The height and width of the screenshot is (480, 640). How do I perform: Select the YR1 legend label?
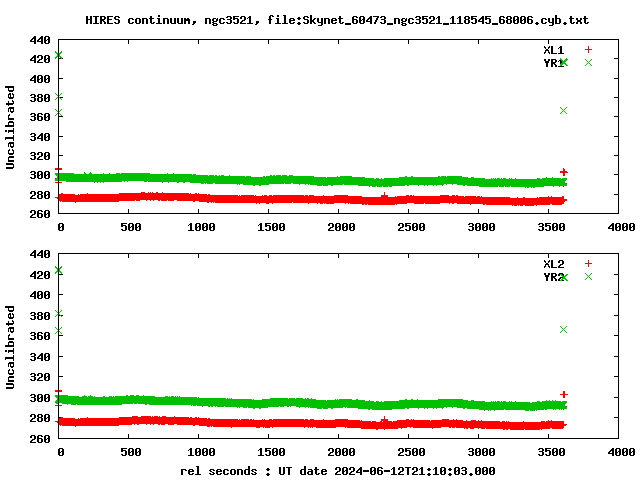[x=553, y=63]
